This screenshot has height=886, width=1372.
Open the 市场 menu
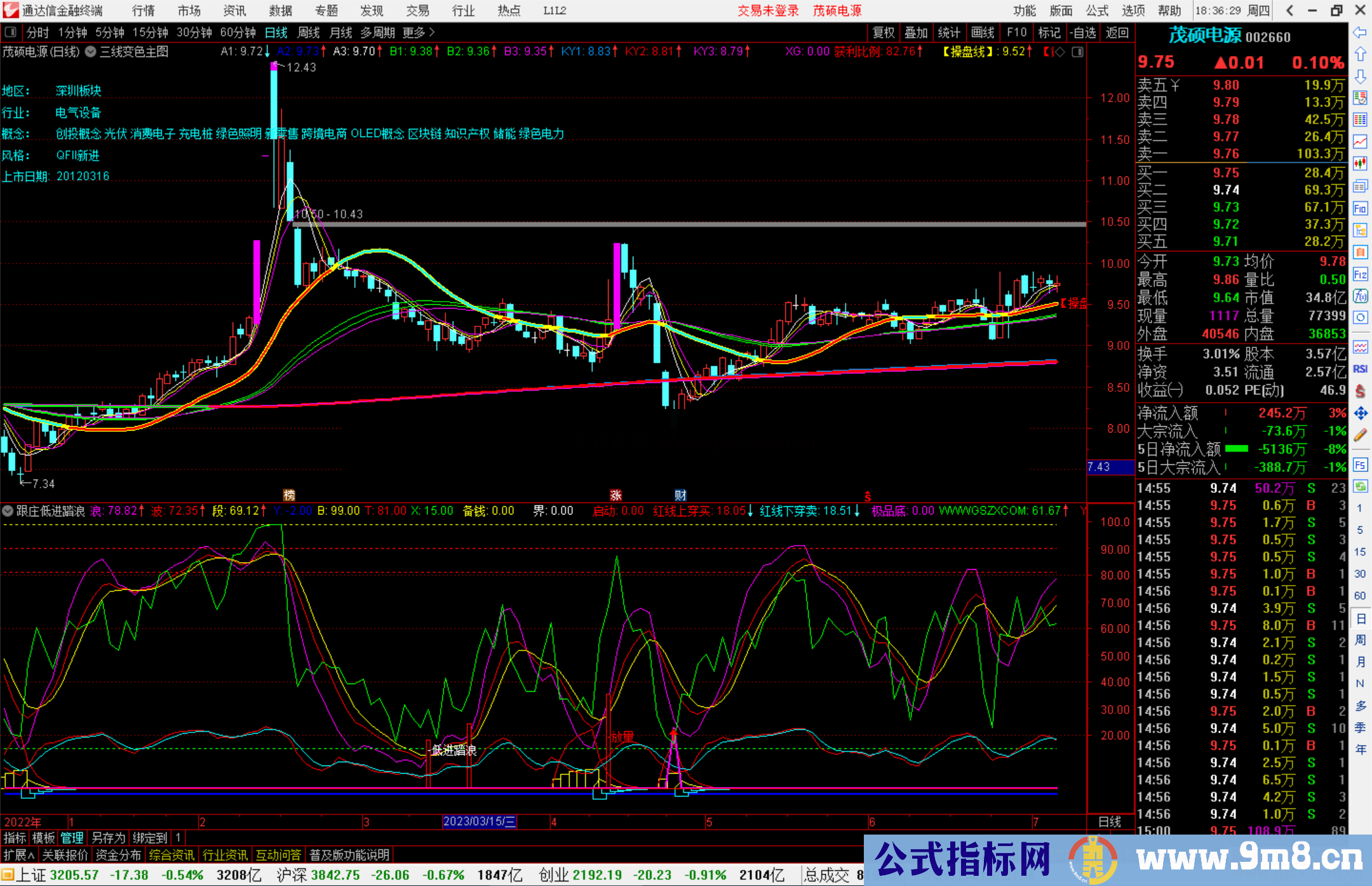pos(189,10)
